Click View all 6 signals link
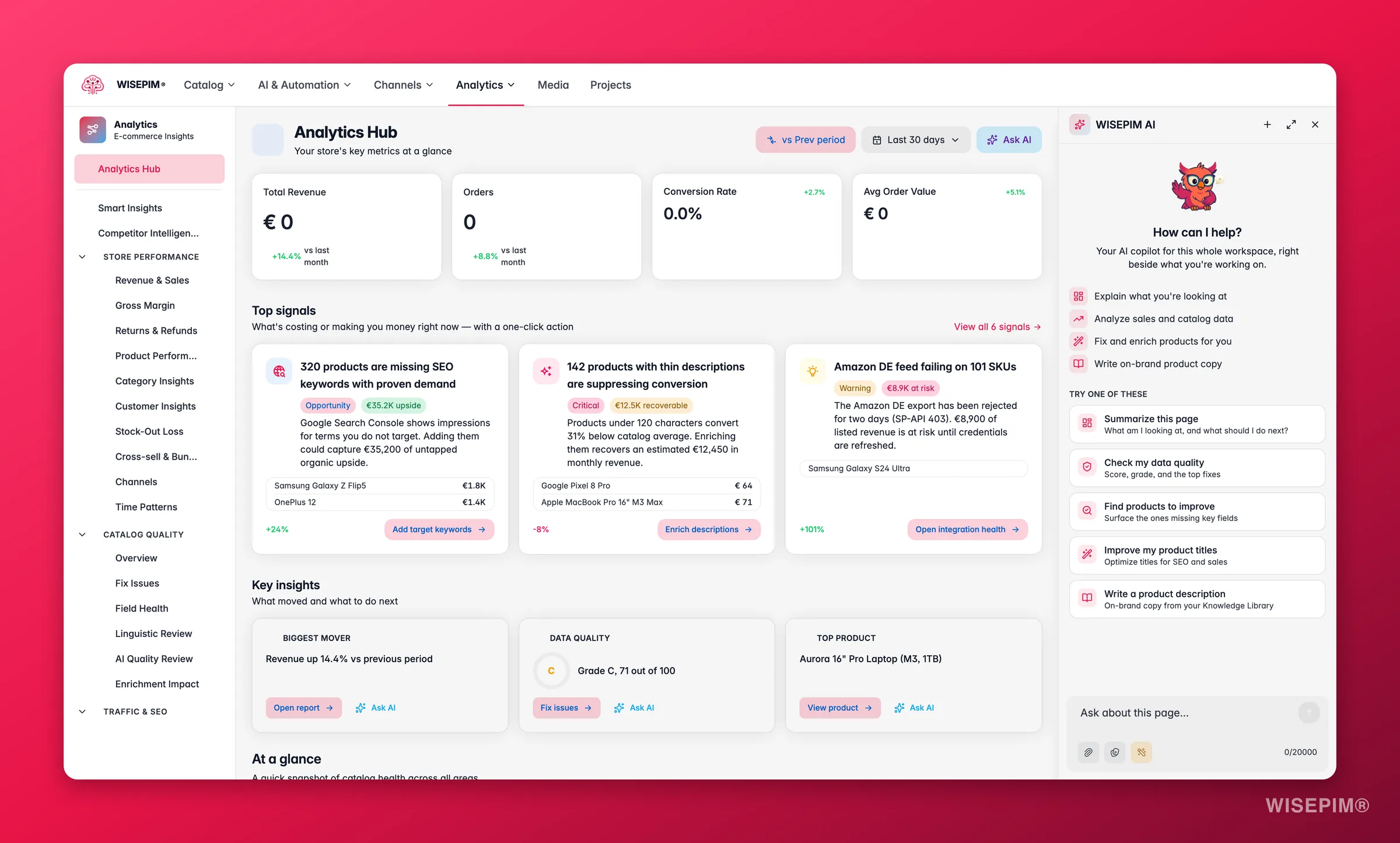 coord(997,327)
